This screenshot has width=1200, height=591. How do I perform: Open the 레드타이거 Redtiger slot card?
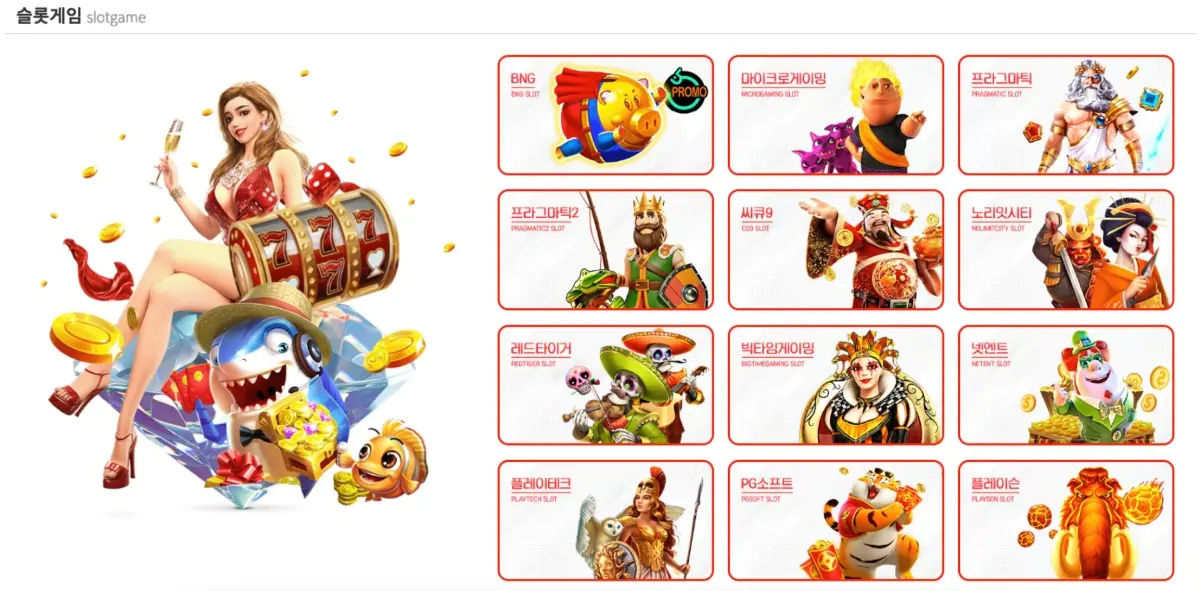point(606,385)
